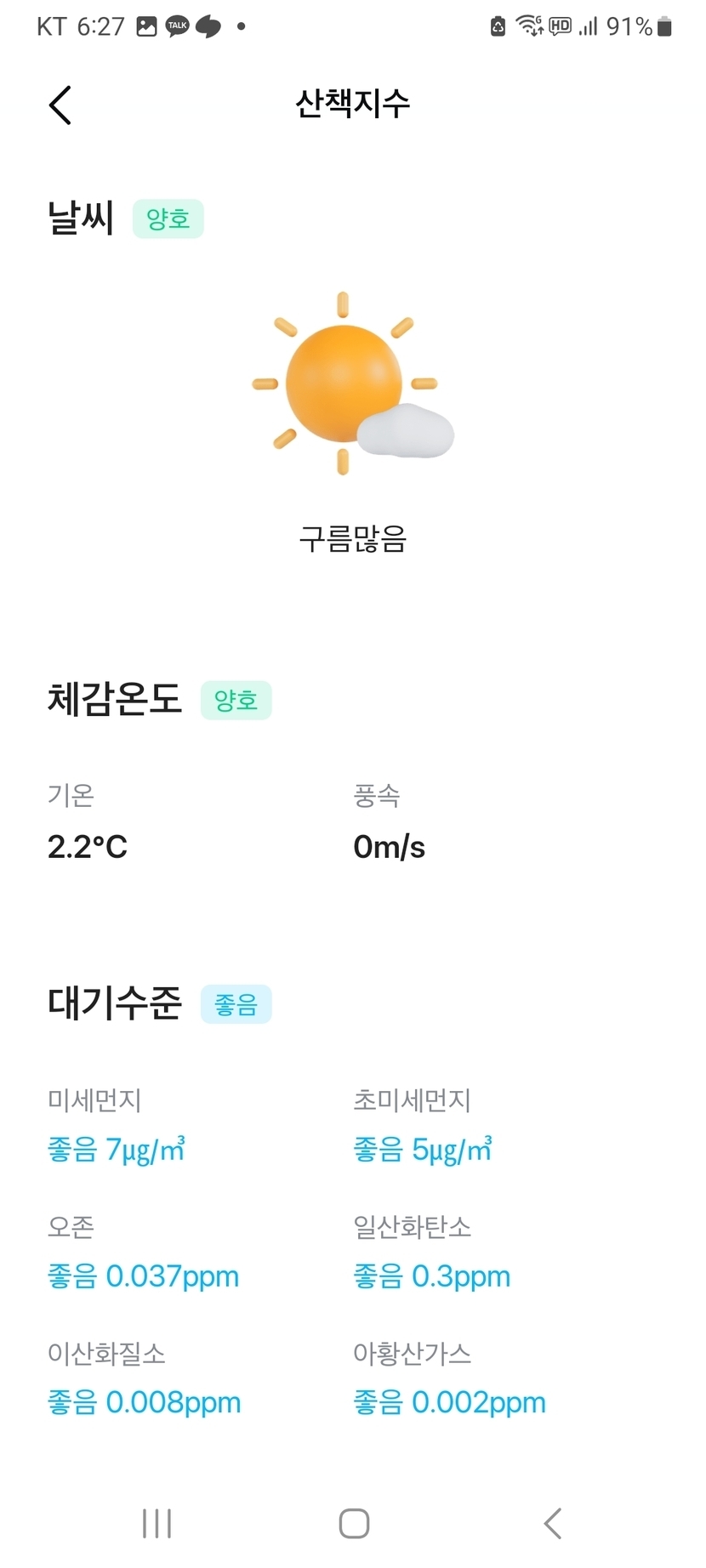706x1568 pixels.
Task: Tap the 양호 badge next to 체감온도
Action: pyautogui.click(x=236, y=701)
